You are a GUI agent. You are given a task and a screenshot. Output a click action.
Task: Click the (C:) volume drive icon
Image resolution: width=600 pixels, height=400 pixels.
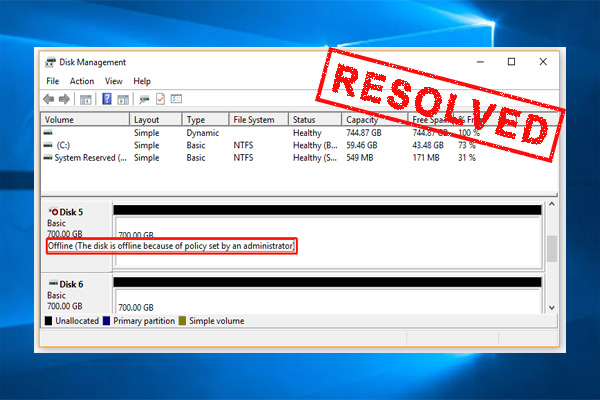(48, 145)
